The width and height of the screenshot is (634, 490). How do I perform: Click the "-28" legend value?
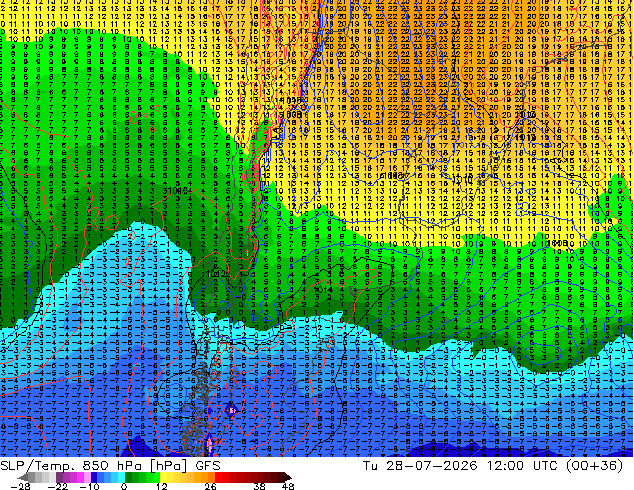[x=20, y=486]
